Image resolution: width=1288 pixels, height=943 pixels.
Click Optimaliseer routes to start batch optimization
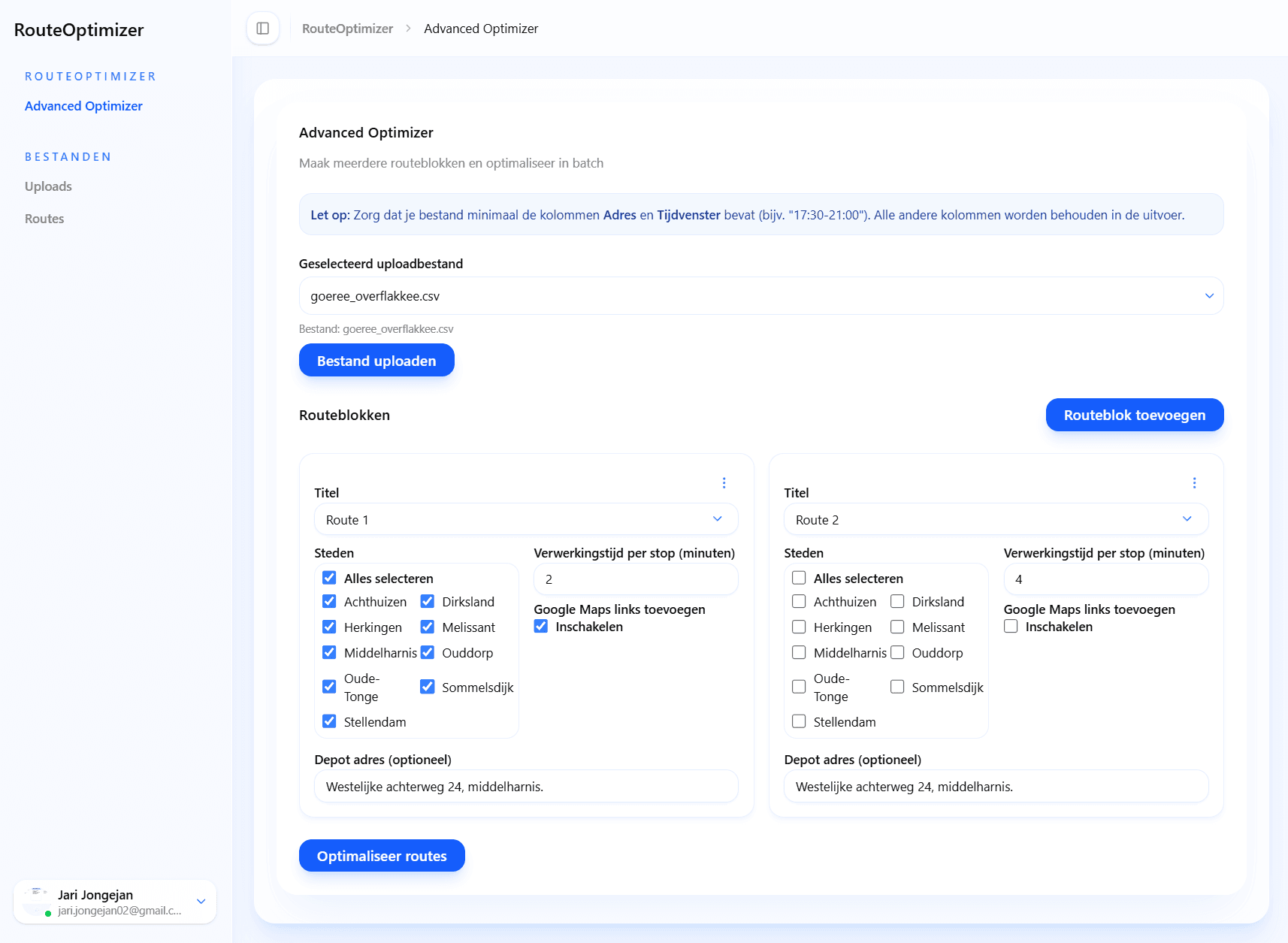382,855
